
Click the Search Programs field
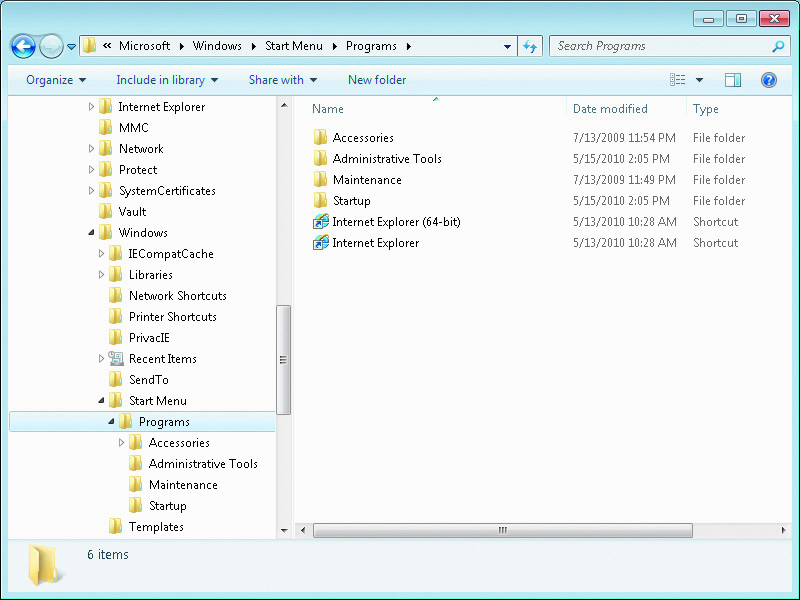pyautogui.click(x=667, y=46)
